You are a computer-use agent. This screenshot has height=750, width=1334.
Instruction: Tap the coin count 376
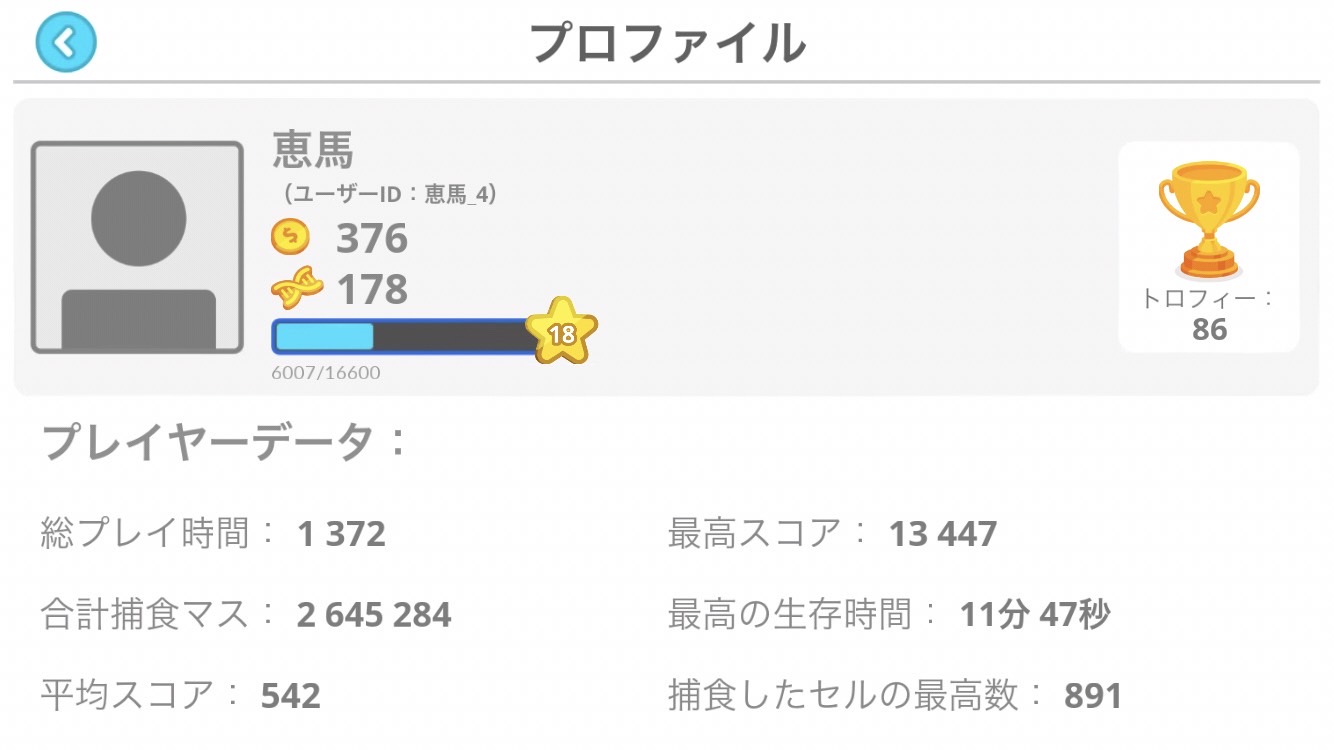click(372, 239)
